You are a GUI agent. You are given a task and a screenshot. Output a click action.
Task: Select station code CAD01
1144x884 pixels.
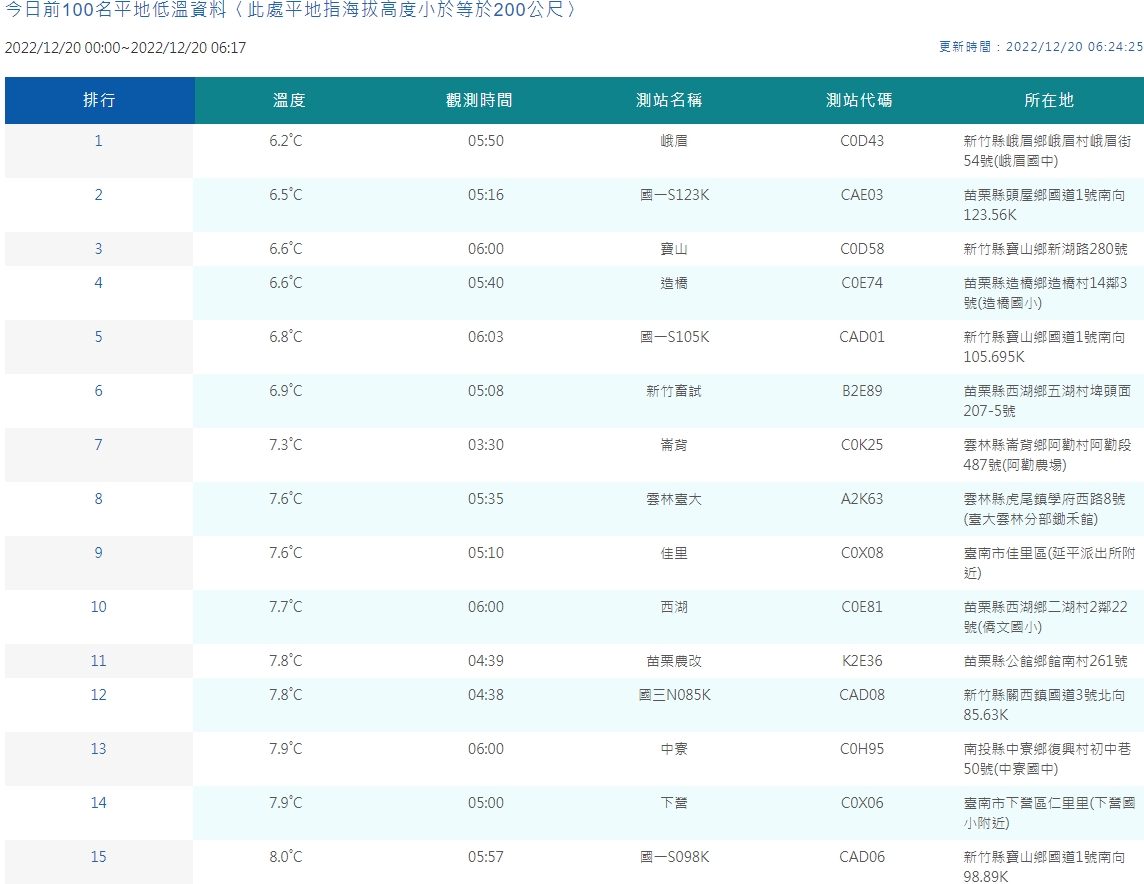click(x=862, y=337)
